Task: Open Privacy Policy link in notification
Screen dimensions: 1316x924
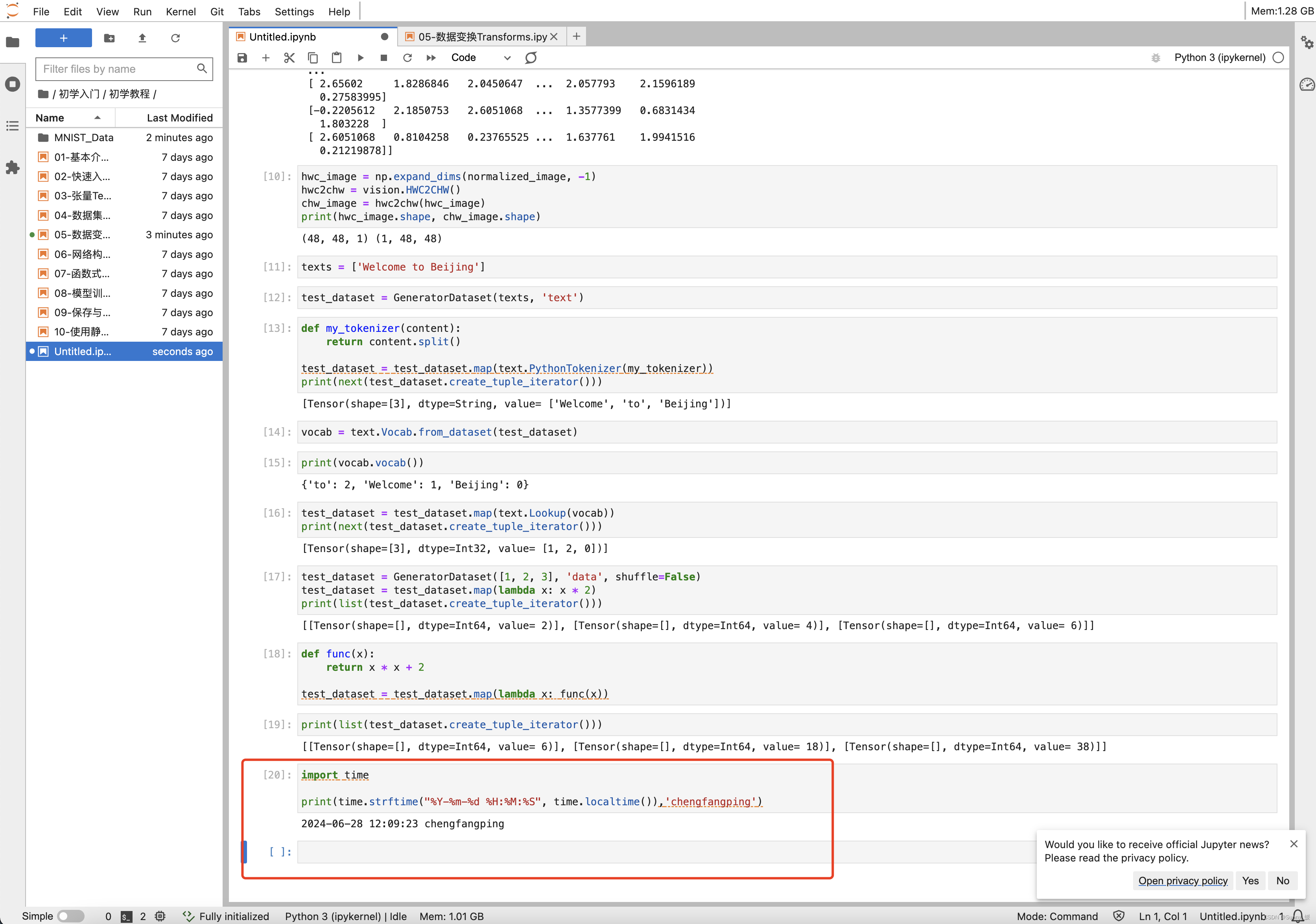Action: pos(1184,881)
